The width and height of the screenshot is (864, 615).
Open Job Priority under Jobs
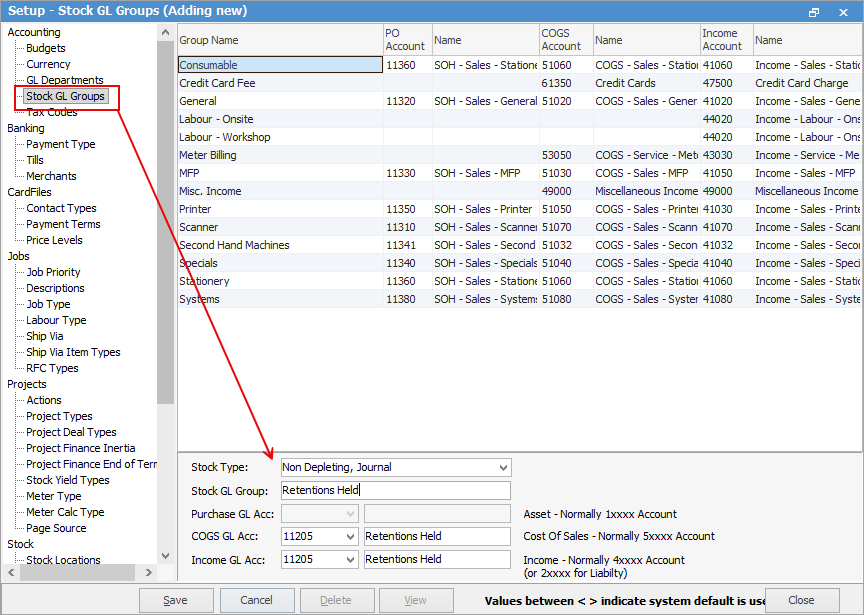(53, 272)
